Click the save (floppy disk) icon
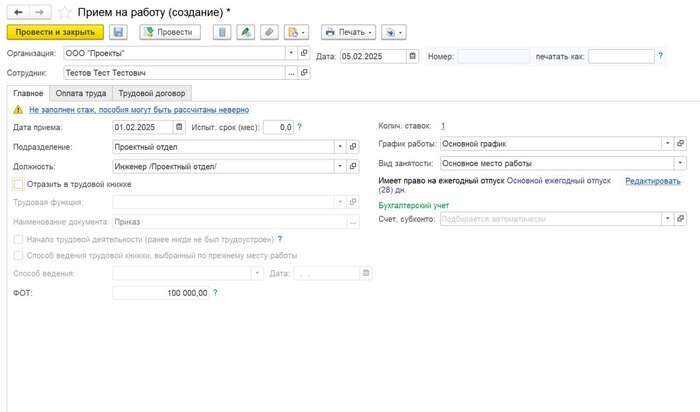The width and height of the screenshot is (700, 412). click(119, 33)
